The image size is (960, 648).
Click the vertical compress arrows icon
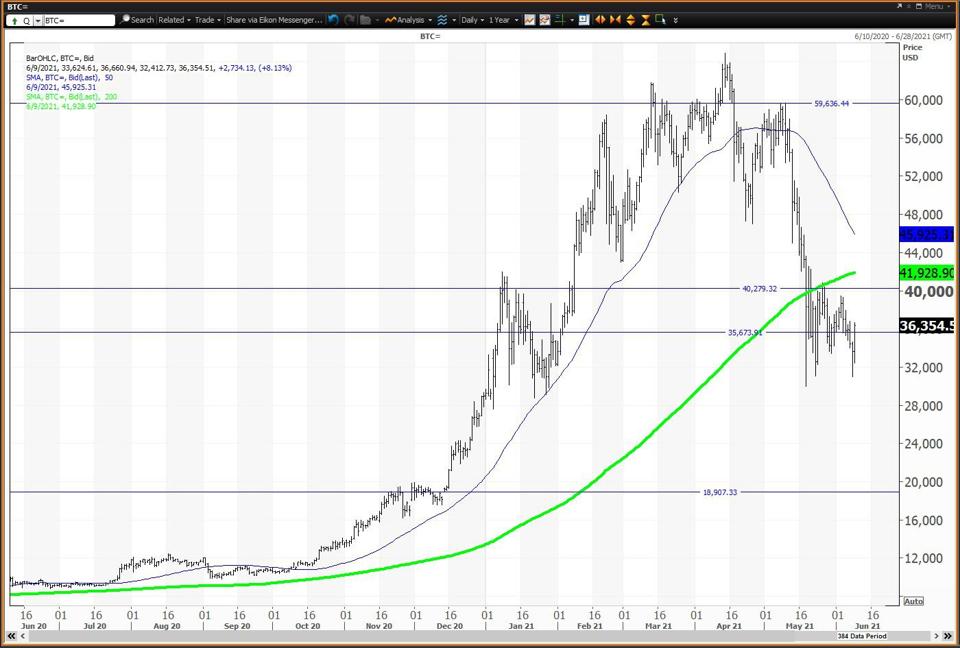[645, 19]
